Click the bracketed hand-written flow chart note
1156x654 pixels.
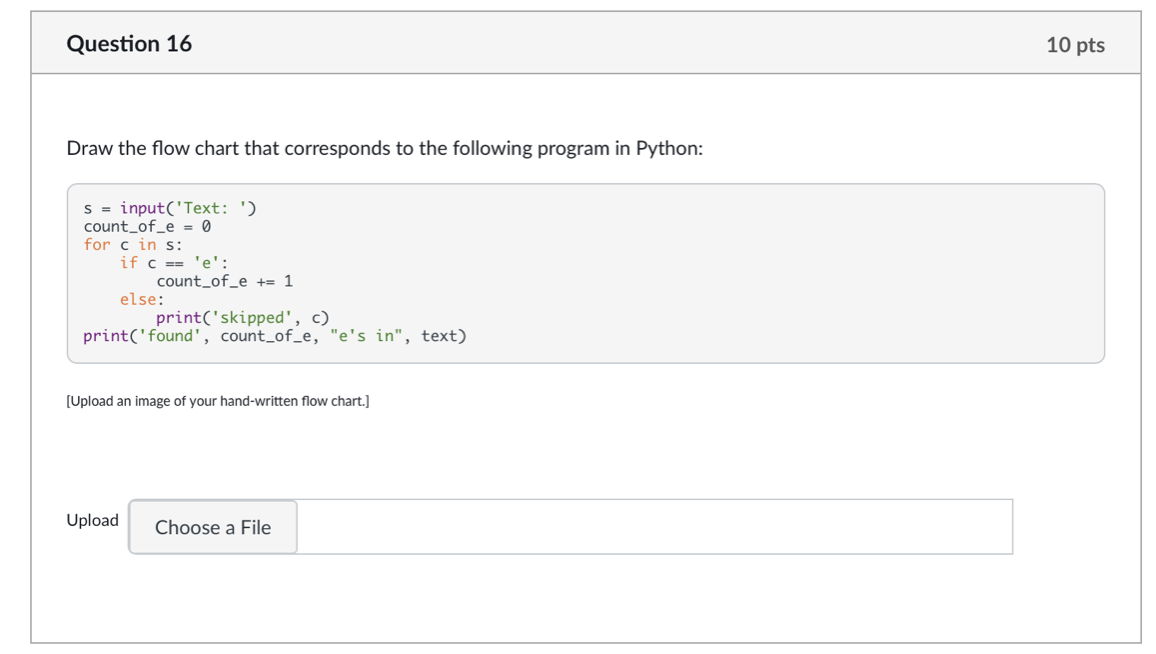(x=217, y=401)
